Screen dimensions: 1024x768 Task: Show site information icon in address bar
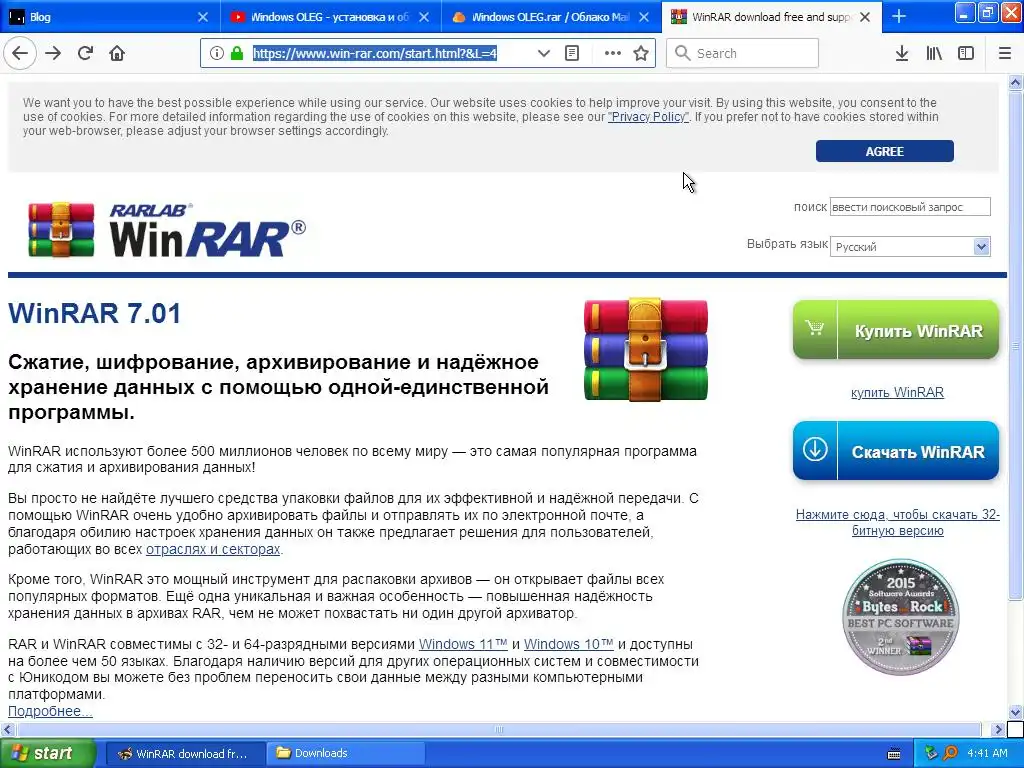217,54
